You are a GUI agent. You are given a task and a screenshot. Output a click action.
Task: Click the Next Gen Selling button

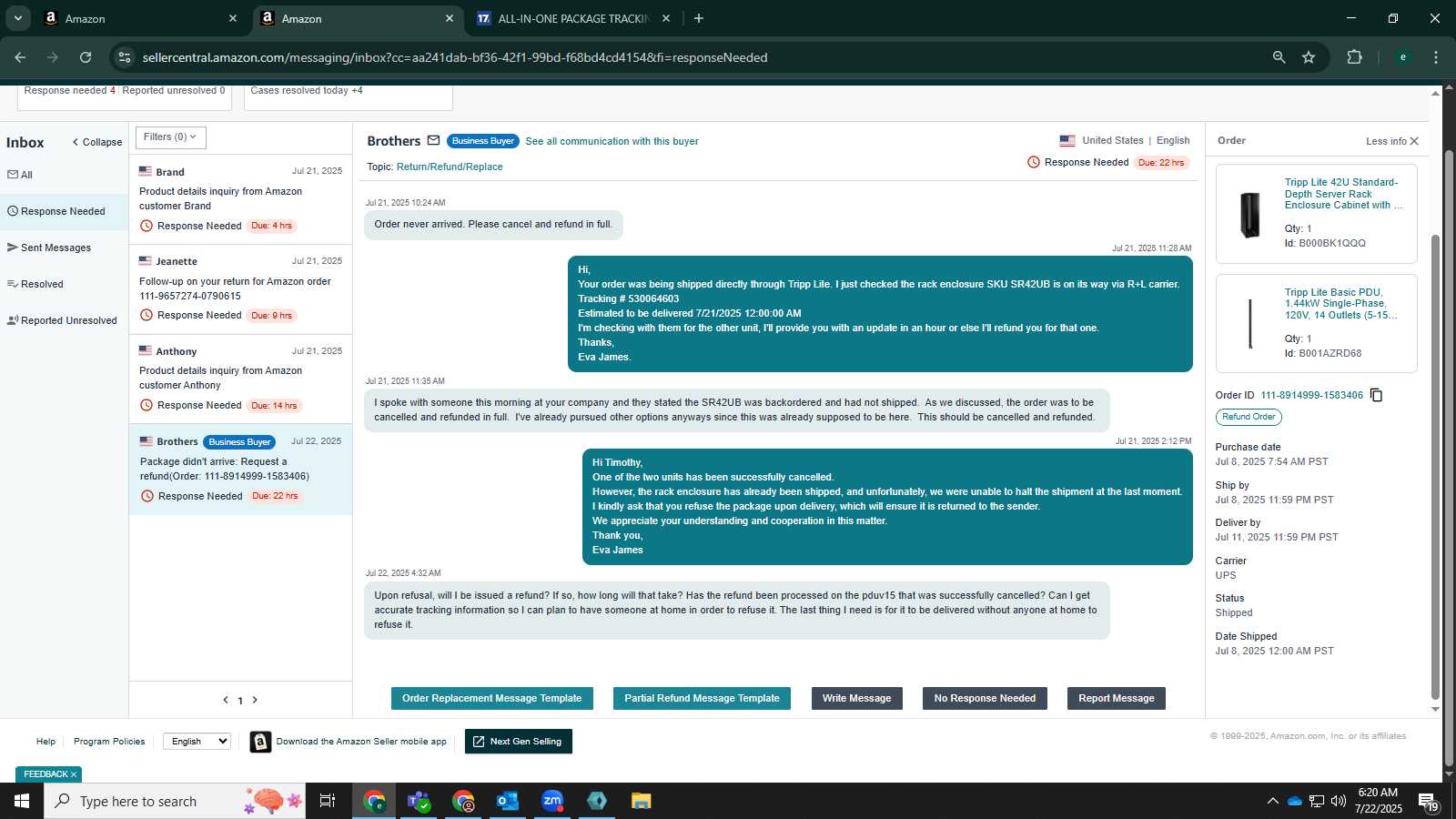click(518, 742)
